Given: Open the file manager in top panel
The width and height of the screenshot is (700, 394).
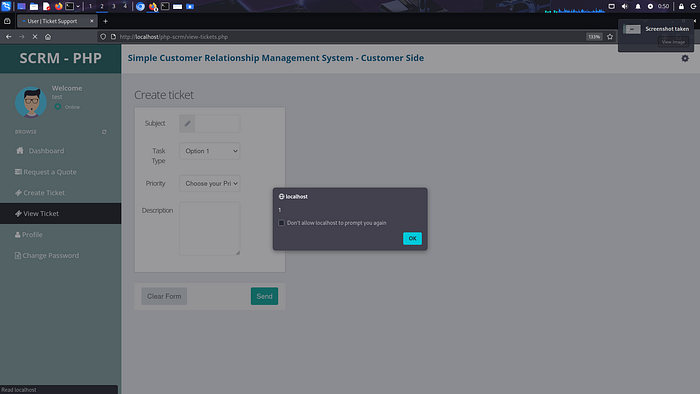Looking at the screenshot, I should point(34,7).
